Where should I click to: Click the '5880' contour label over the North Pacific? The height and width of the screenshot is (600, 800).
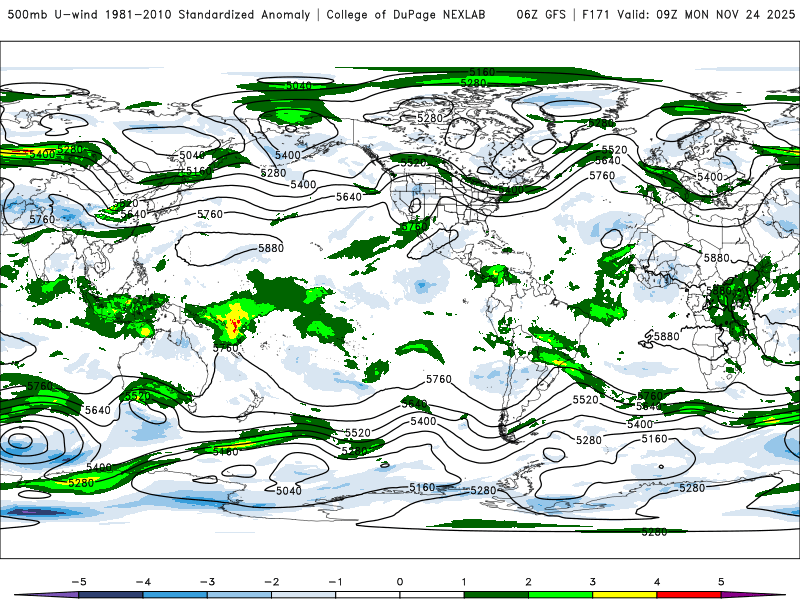click(x=271, y=248)
